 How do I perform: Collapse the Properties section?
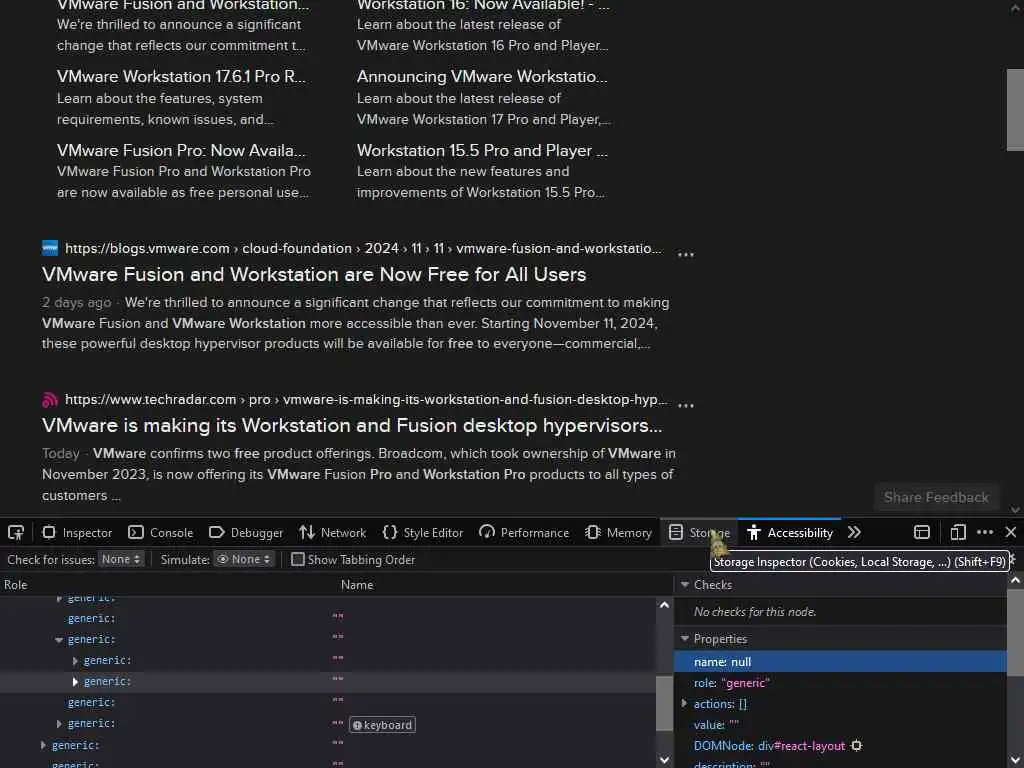(685, 639)
